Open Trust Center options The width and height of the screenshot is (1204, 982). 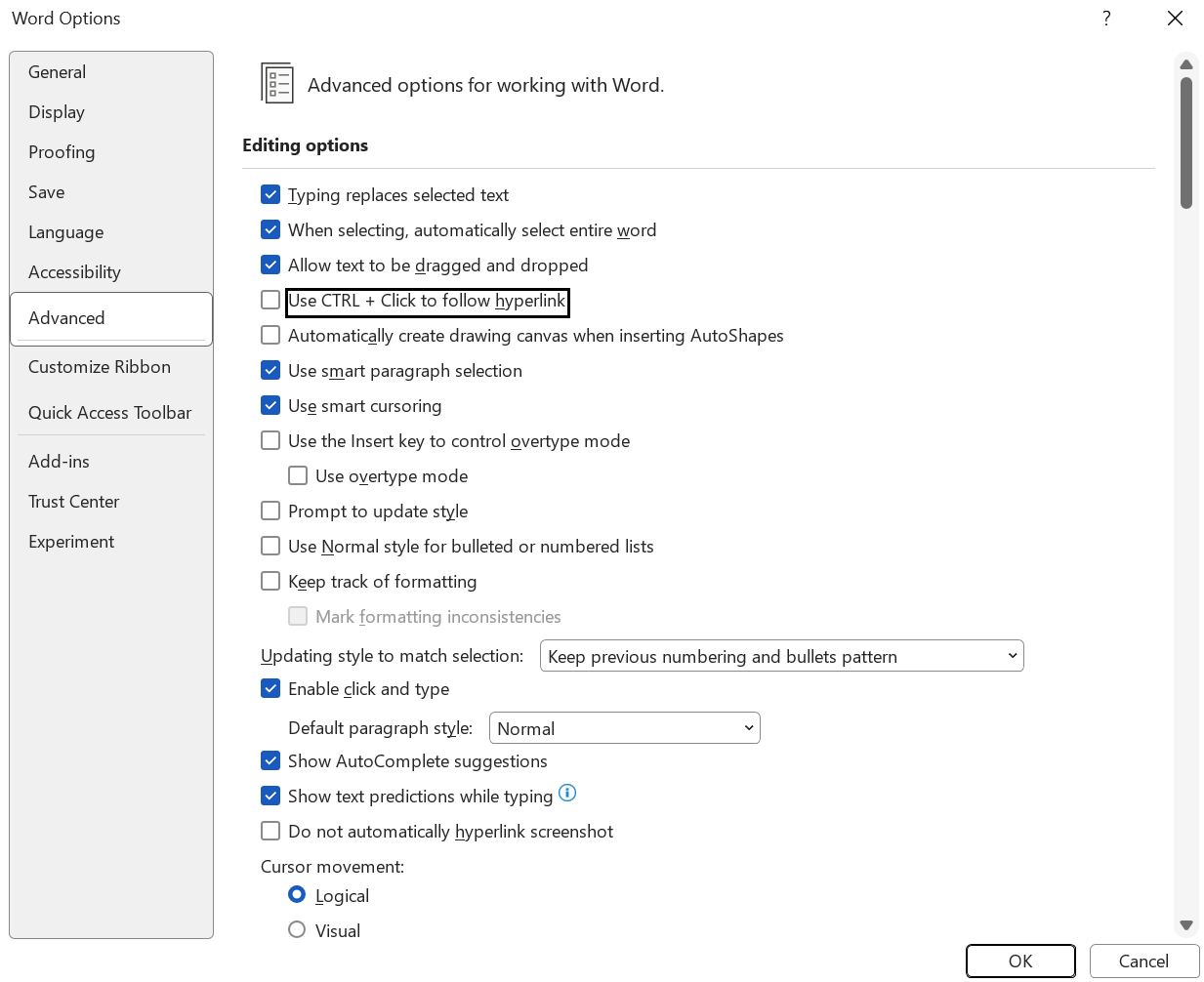[x=111, y=502]
